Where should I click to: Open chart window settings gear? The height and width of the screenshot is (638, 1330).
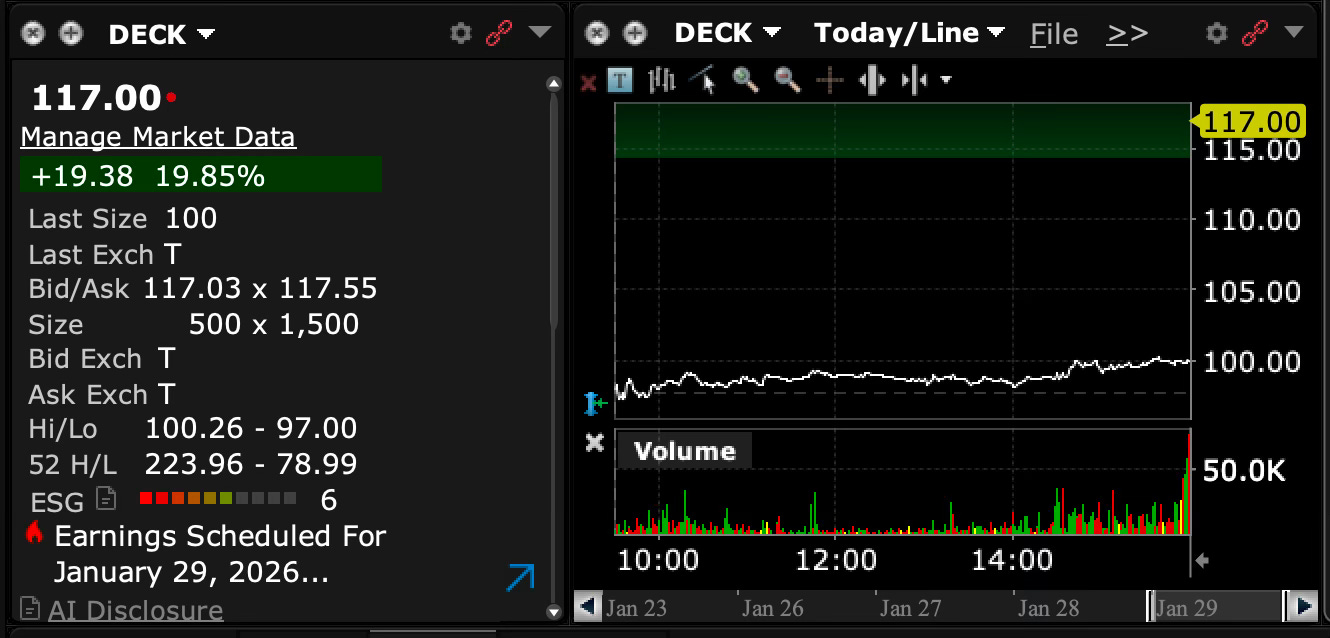1216,33
